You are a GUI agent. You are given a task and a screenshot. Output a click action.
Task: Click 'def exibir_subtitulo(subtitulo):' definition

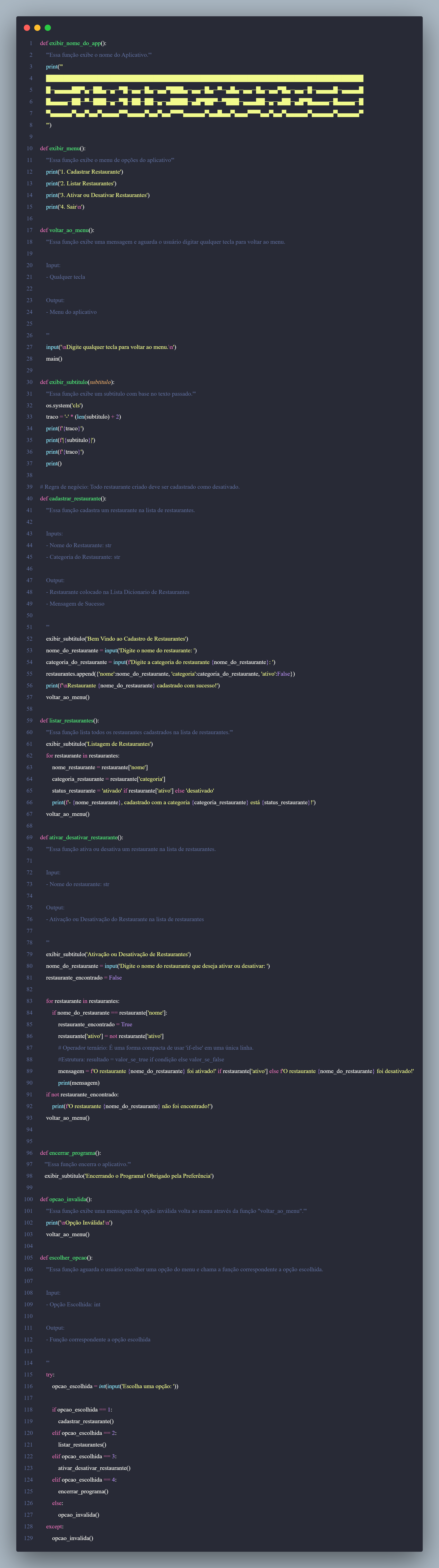point(77,382)
